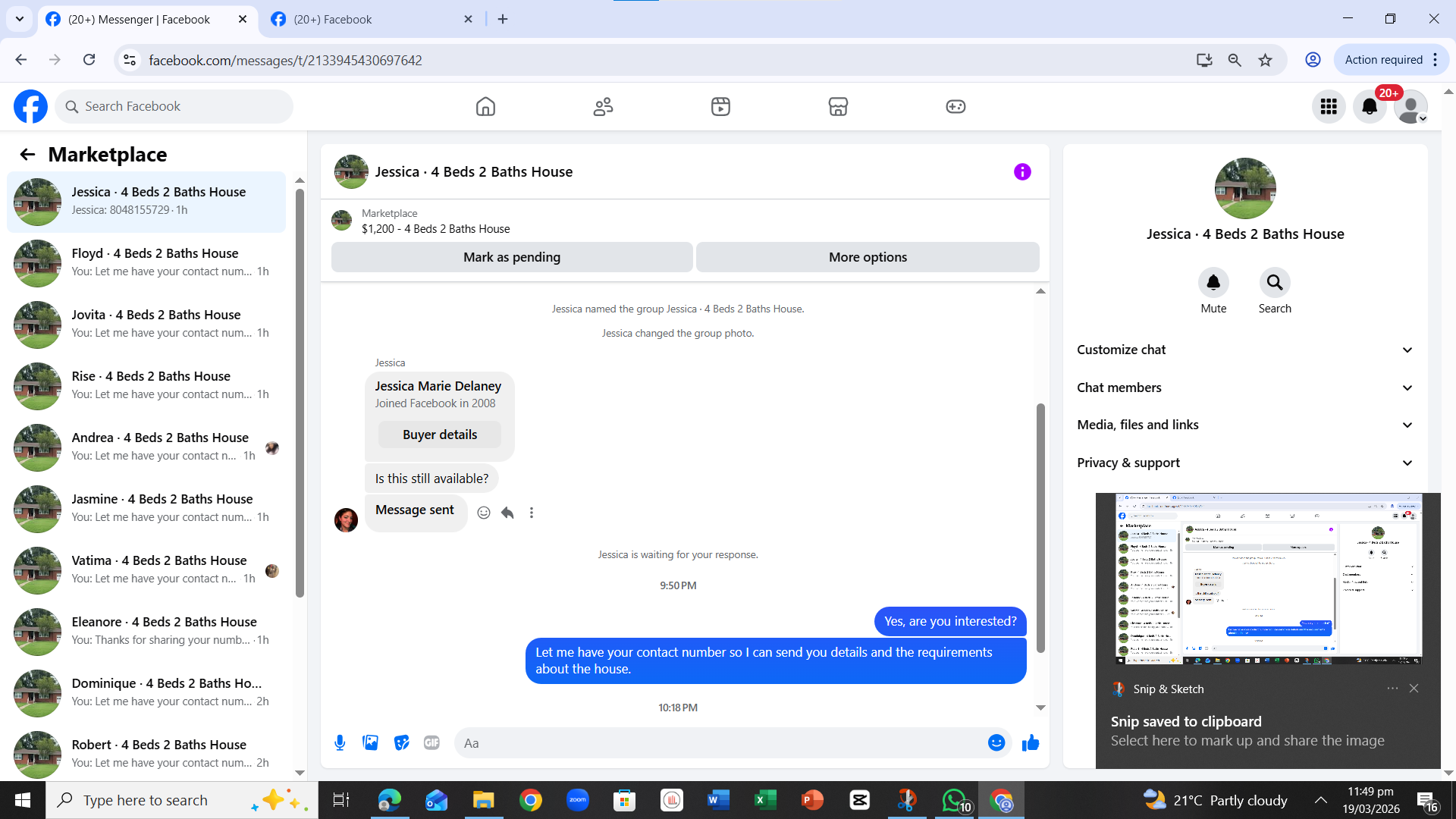The image size is (1456, 819).
Task: Open Facebook notifications bell
Action: tap(1370, 107)
